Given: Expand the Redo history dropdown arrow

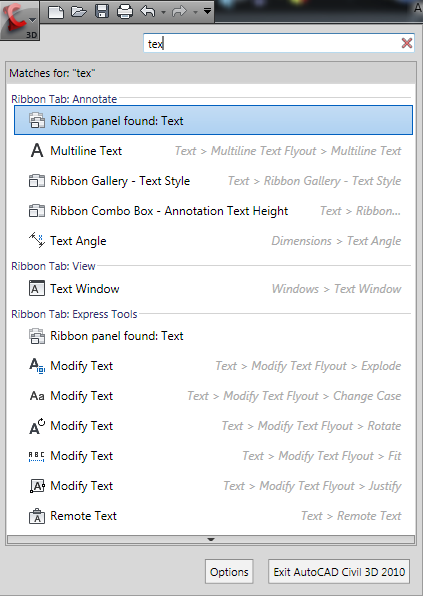Looking at the screenshot, I should tap(195, 12).
